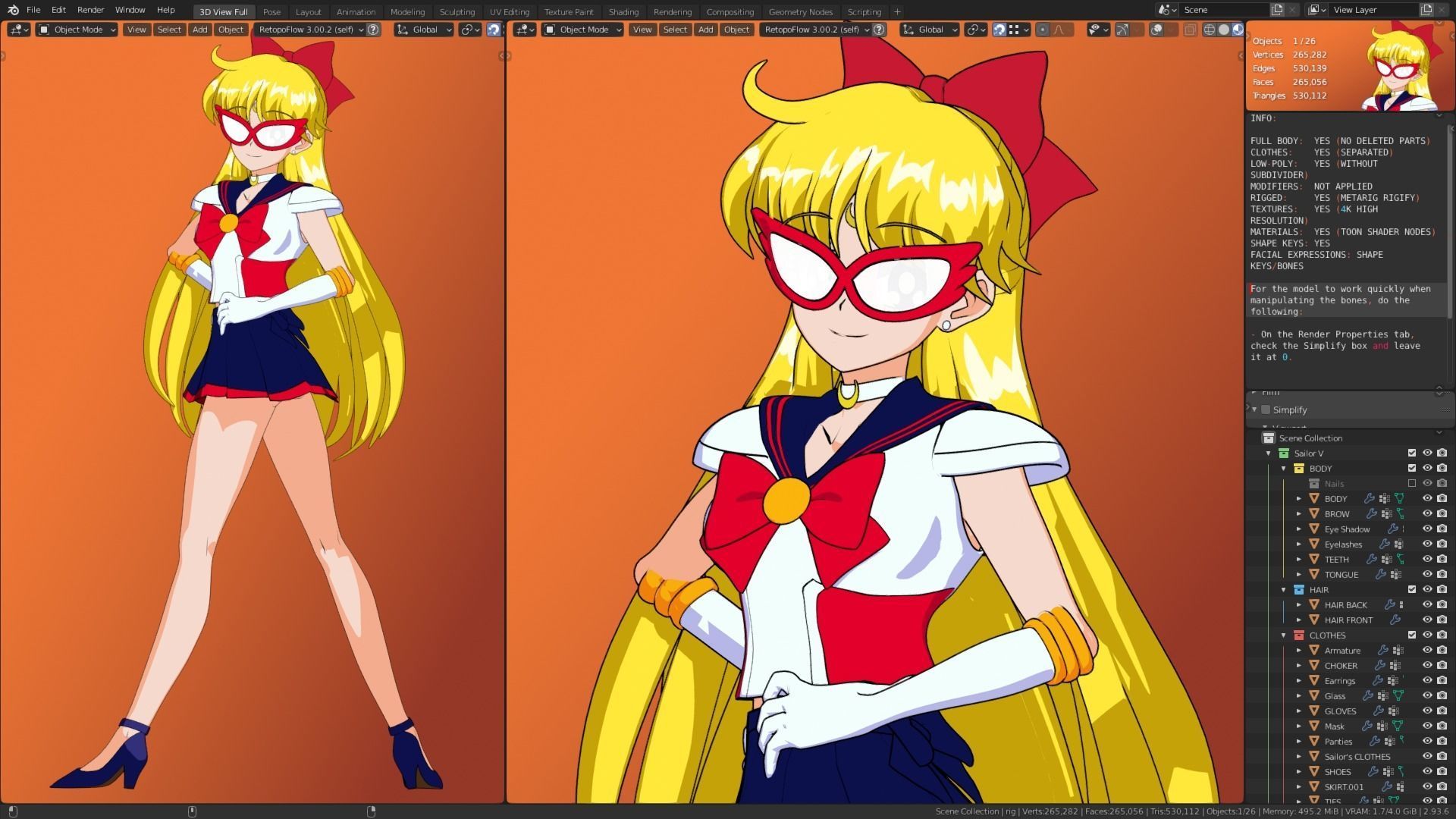This screenshot has height=819, width=1456.
Task: Select the Earrings object in outliner
Action: tap(1339, 681)
